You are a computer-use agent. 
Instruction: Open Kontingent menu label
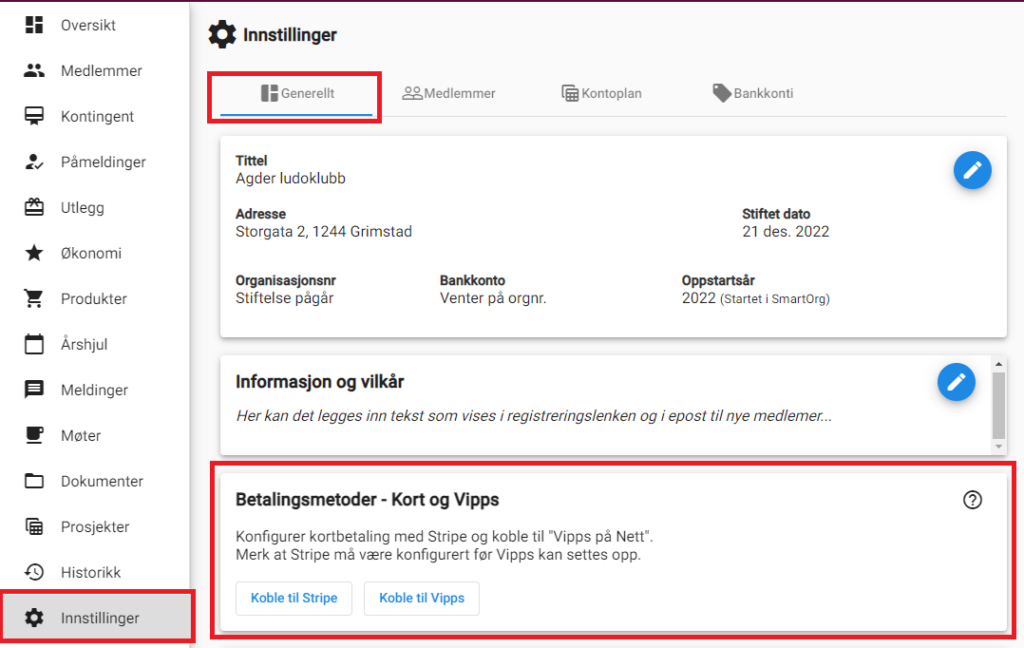point(97,117)
